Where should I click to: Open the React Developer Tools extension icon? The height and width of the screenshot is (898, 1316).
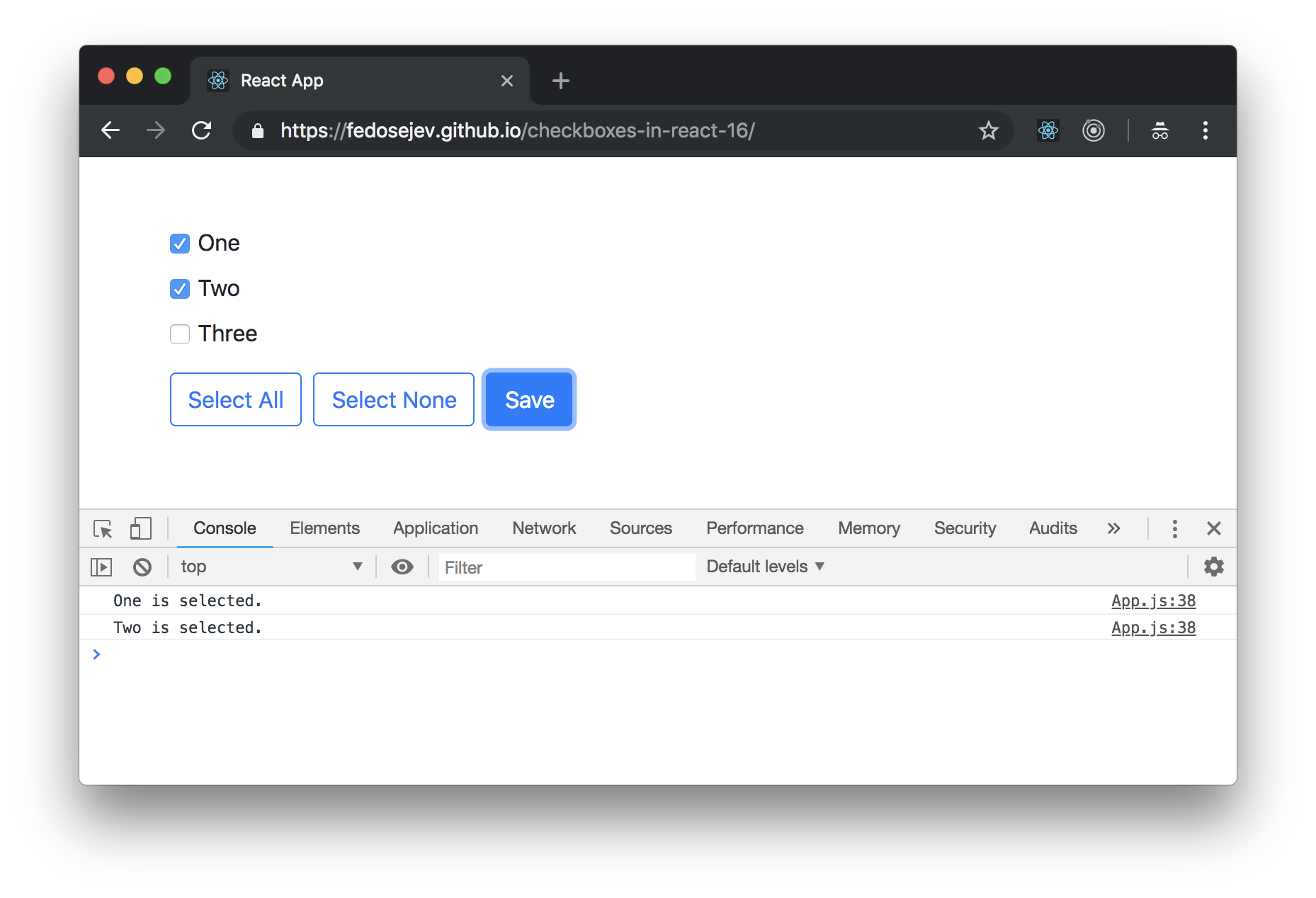(1048, 130)
